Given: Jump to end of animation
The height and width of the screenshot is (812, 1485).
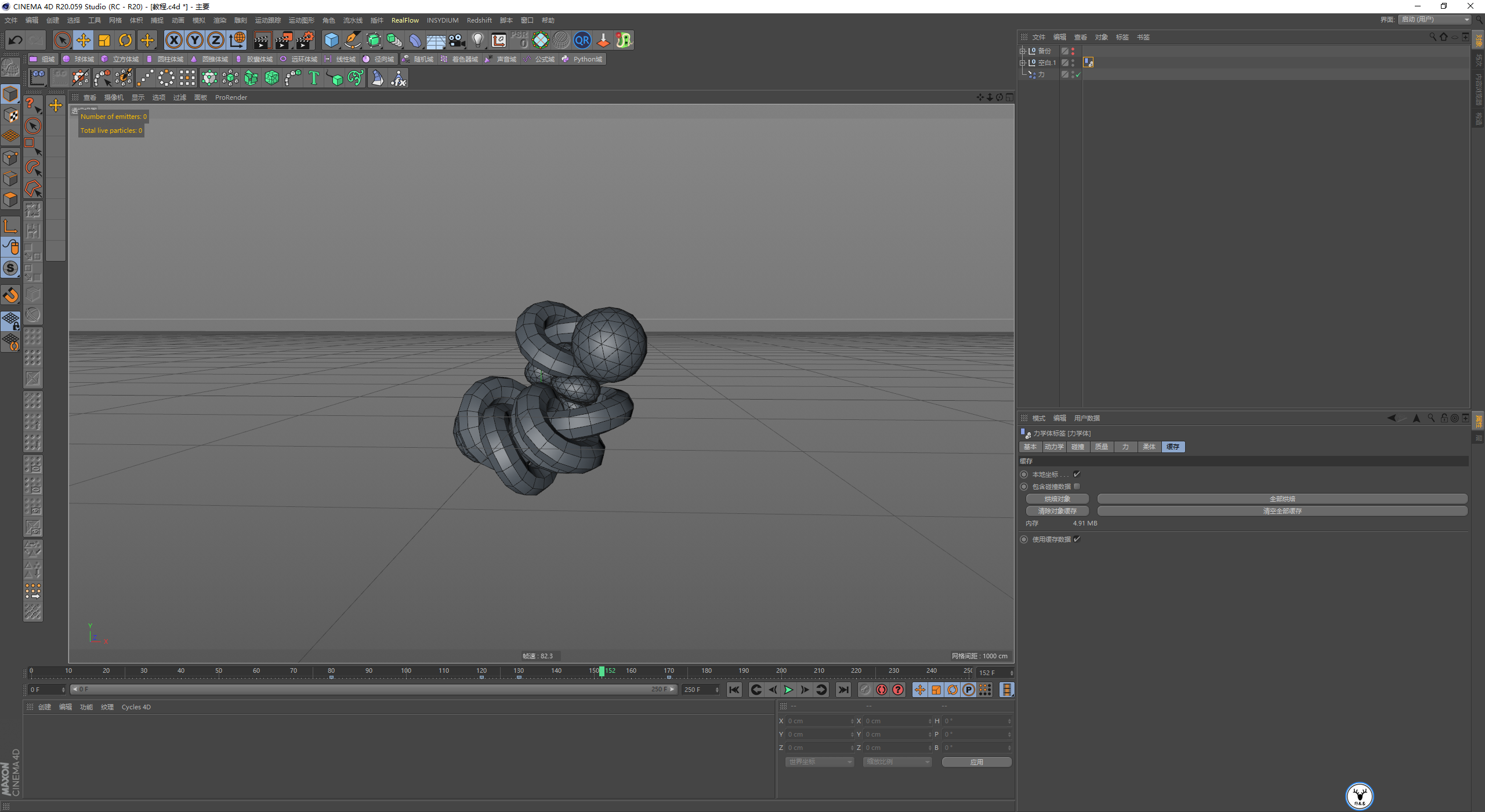Looking at the screenshot, I should tap(843, 690).
